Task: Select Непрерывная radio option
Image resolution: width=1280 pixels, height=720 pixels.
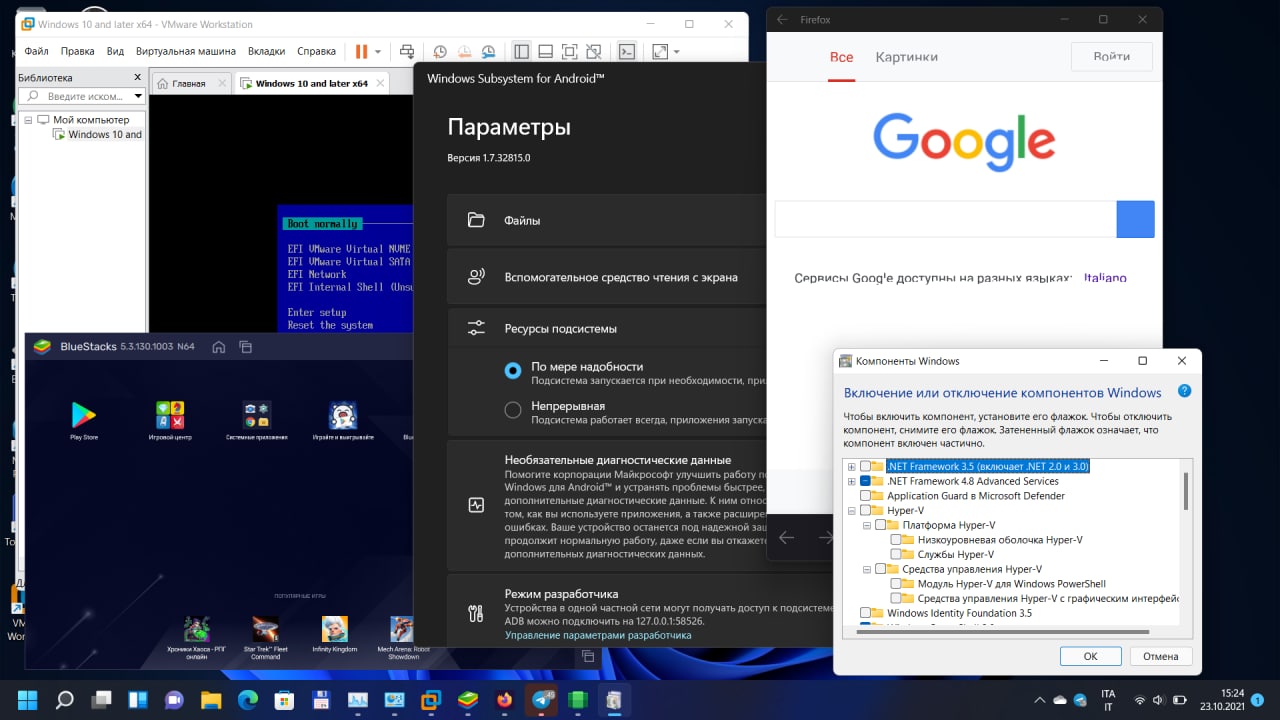Action: (513, 410)
